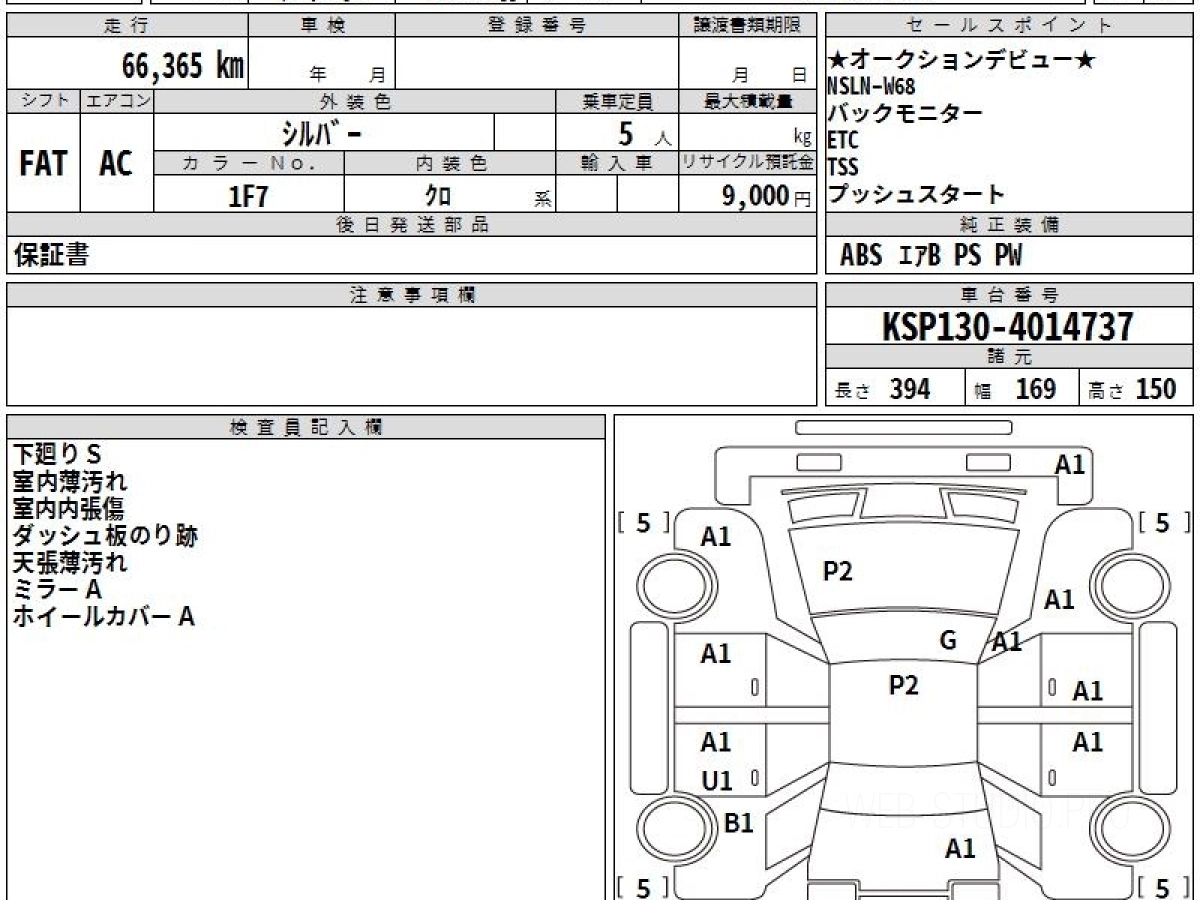Select the inspector note 天張薄汚れ

click(70, 563)
